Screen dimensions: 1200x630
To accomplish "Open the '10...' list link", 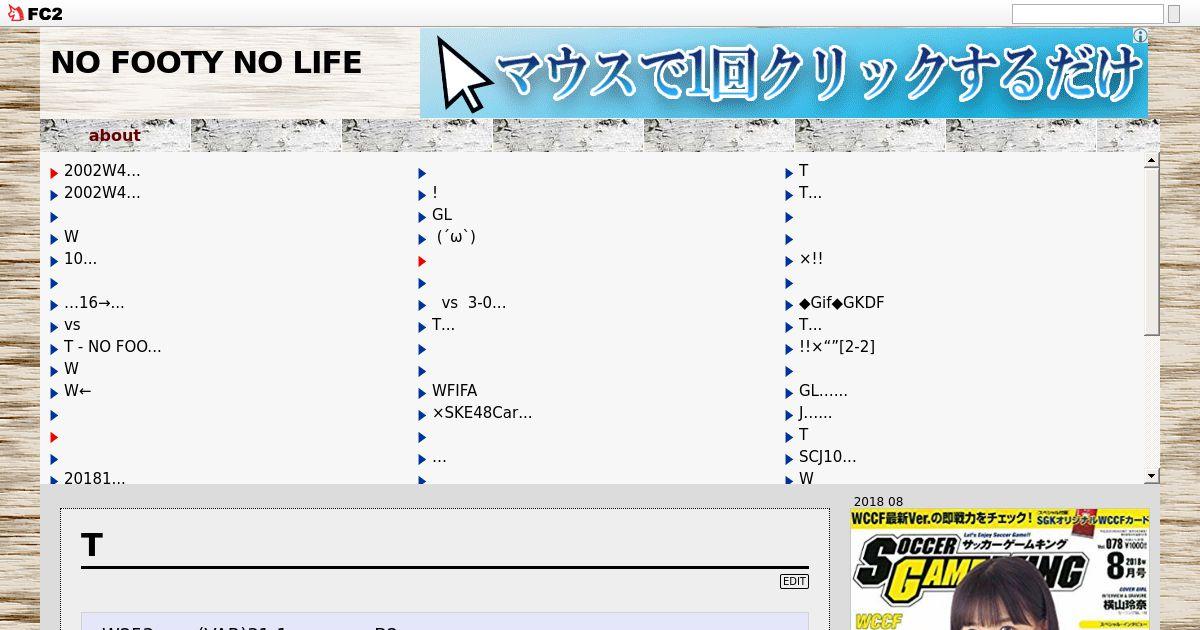I will coord(80,258).
